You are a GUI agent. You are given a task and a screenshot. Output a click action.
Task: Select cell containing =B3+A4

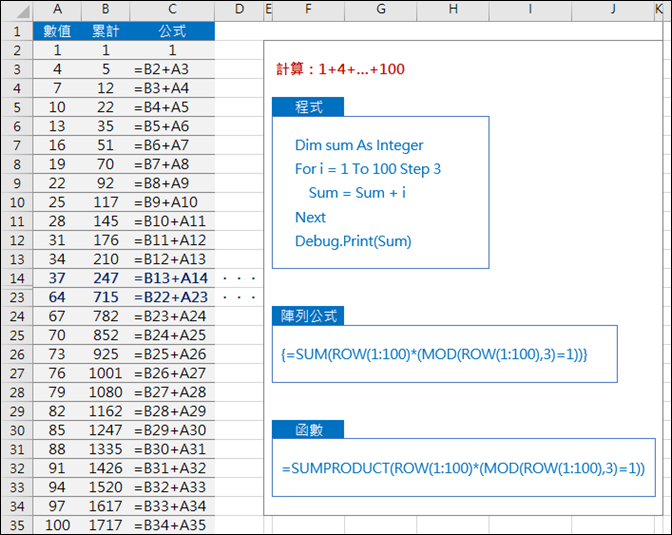[x=172, y=88]
